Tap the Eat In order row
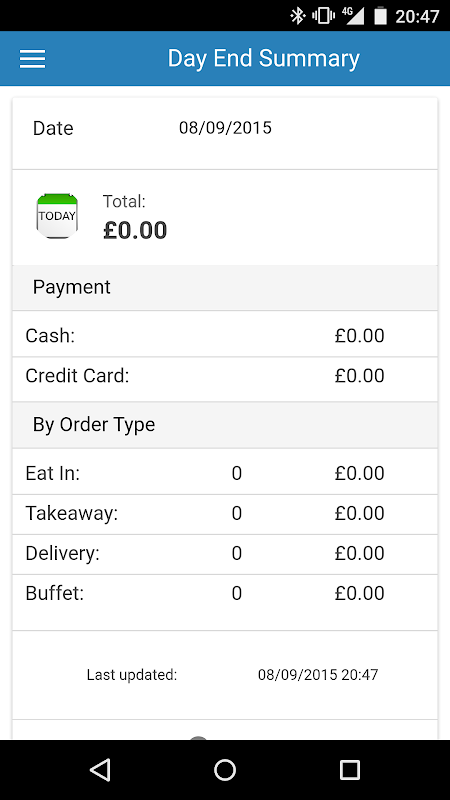This screenshot has height=800, width=450. 225,473
